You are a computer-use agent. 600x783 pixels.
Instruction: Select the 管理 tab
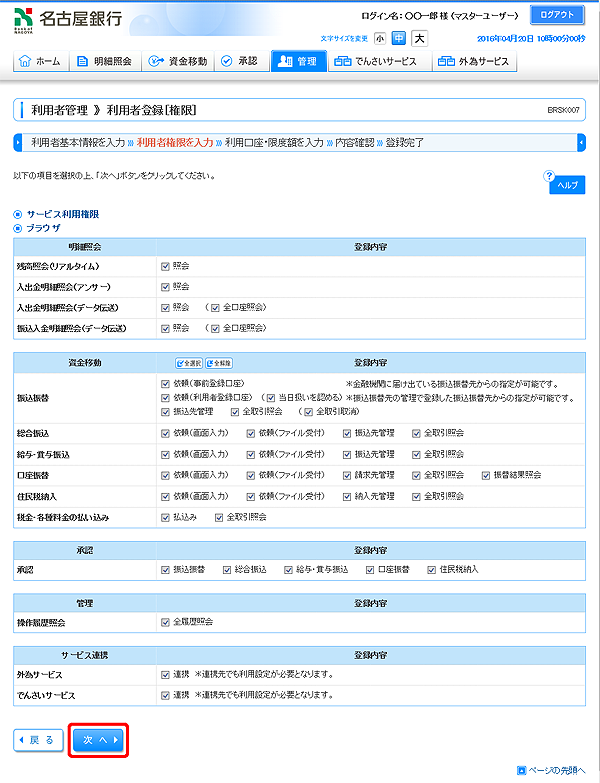click(299, 61)
